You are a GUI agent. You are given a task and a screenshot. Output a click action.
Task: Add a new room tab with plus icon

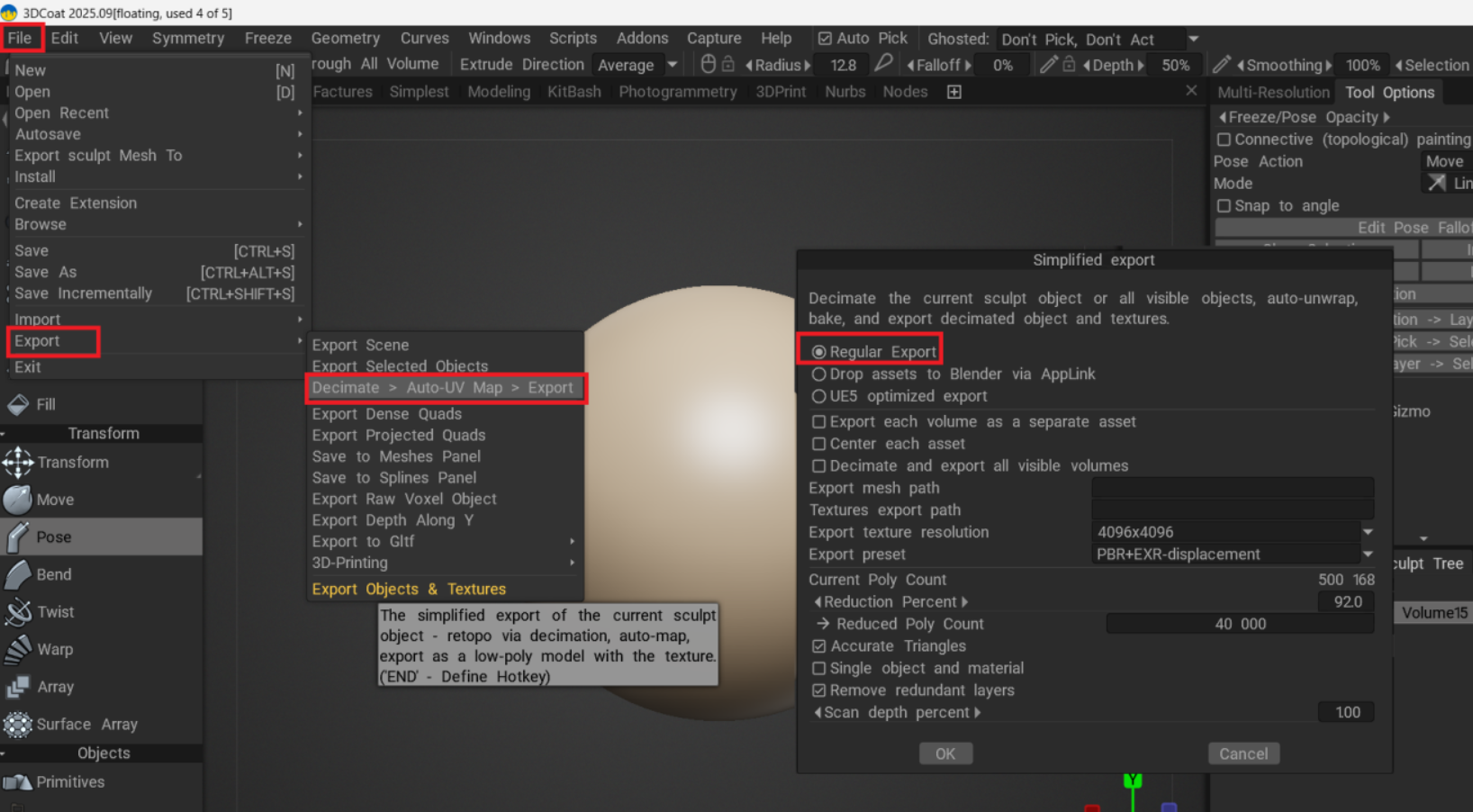tap(954, 92)
